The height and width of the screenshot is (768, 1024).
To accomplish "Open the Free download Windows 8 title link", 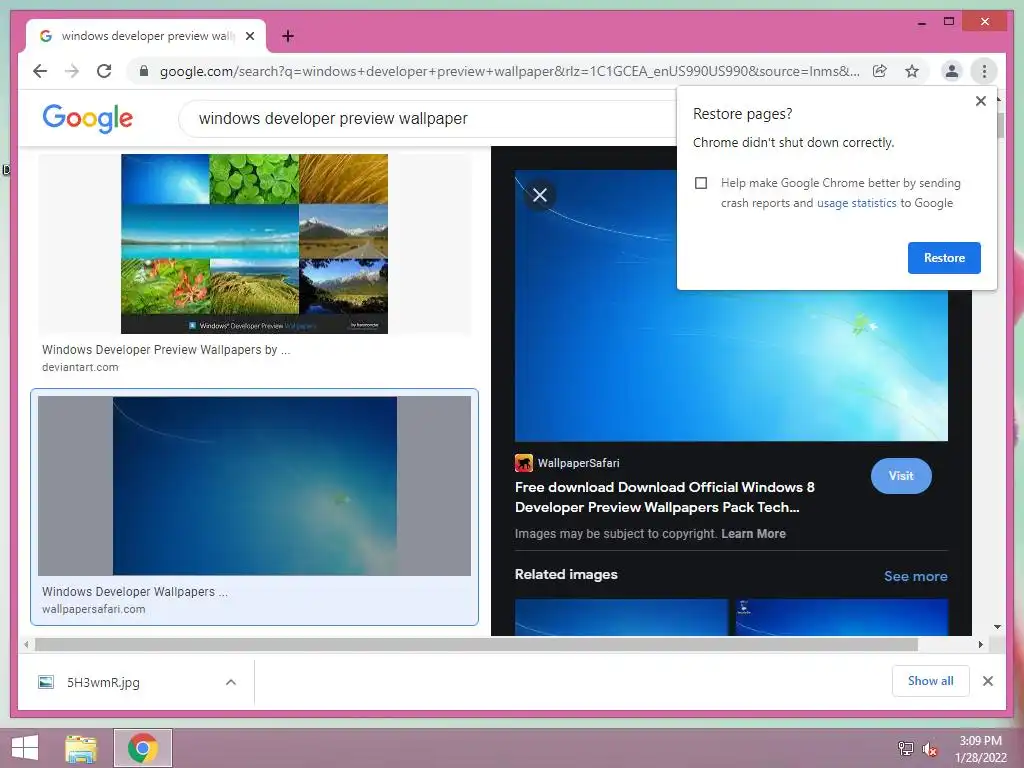I will point(664,497).
